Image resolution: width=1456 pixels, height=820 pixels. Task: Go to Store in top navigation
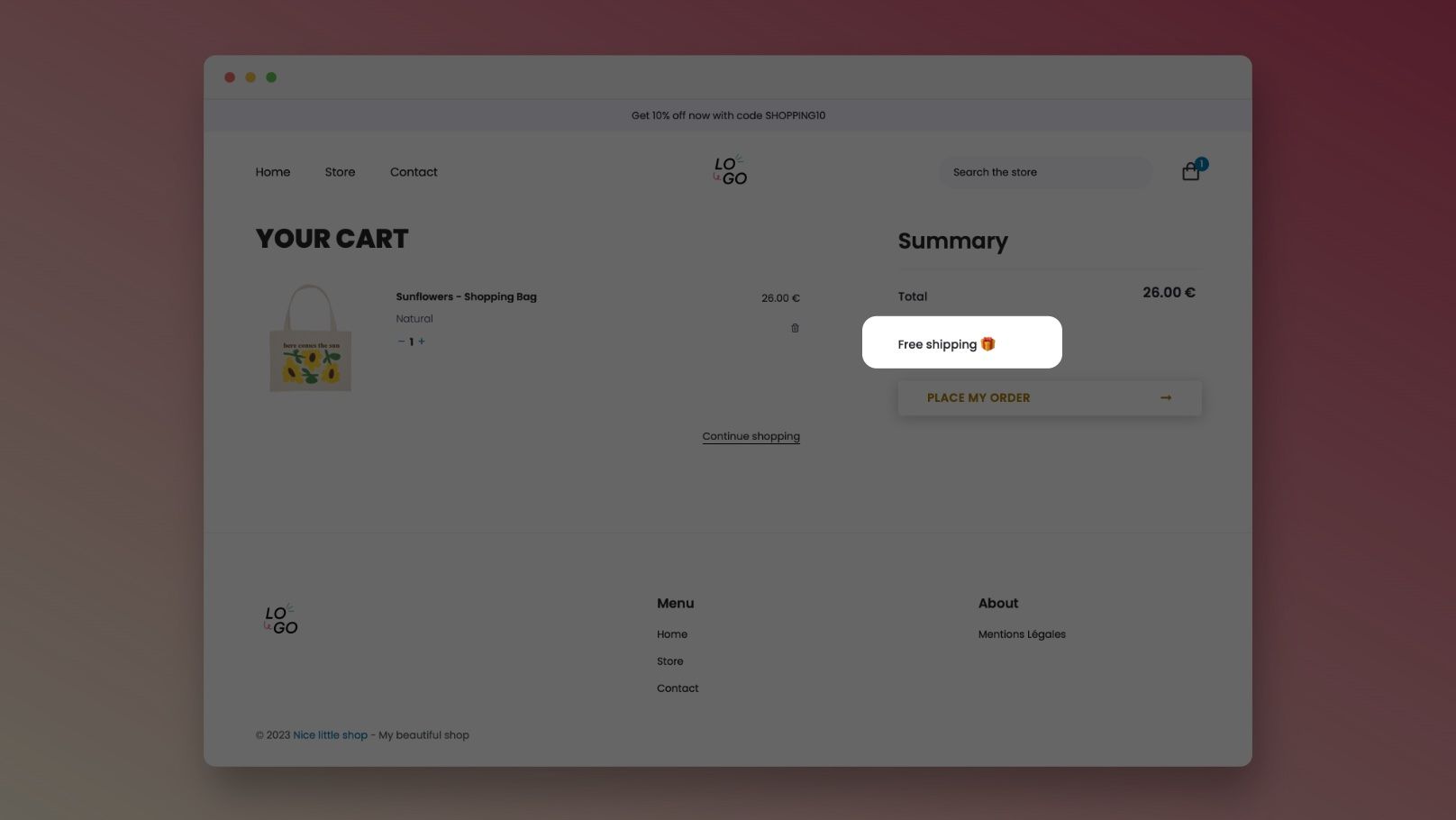340,172
